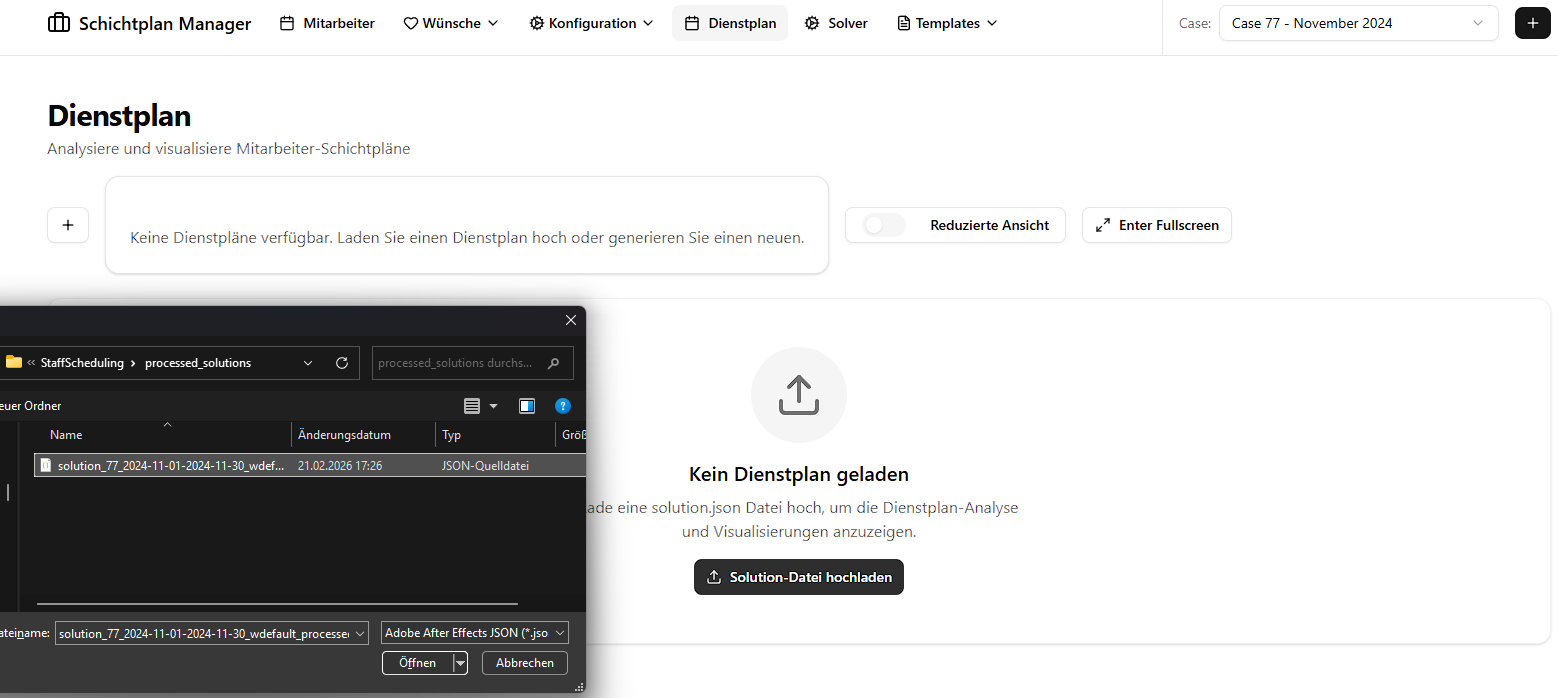Screen dimensions: 1558x698
Task: Click Enter Fullscreen button
Action: click(x=1156, y=225)
